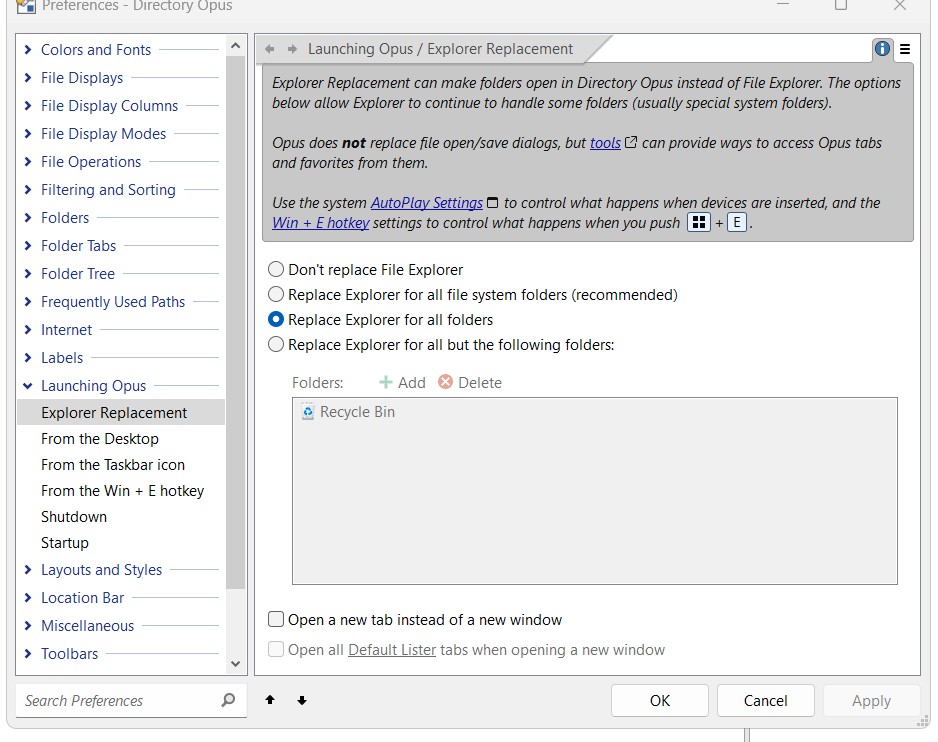
Task: Click the magnifier icon in search box
Action: tap(228, 700)
